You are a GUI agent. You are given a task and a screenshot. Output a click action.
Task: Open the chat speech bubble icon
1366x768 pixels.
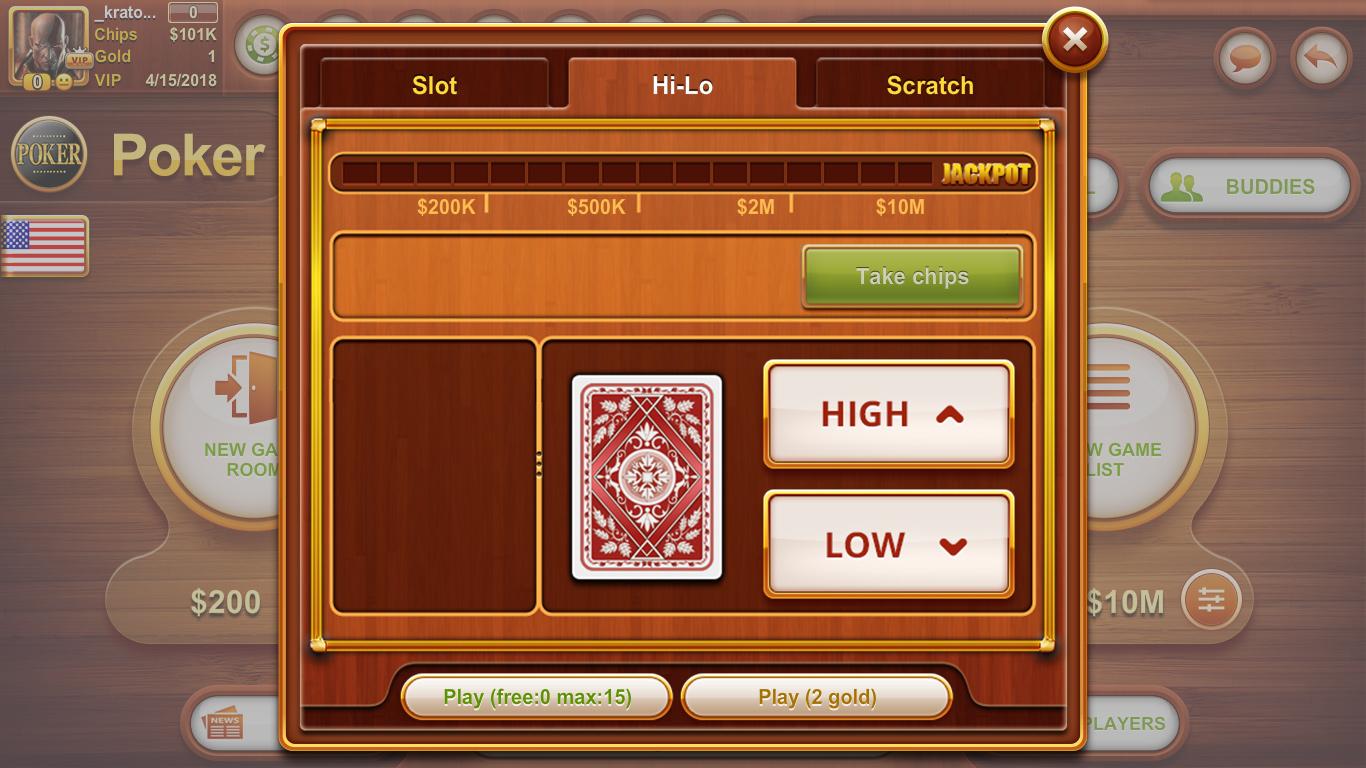click(1245, 58)
